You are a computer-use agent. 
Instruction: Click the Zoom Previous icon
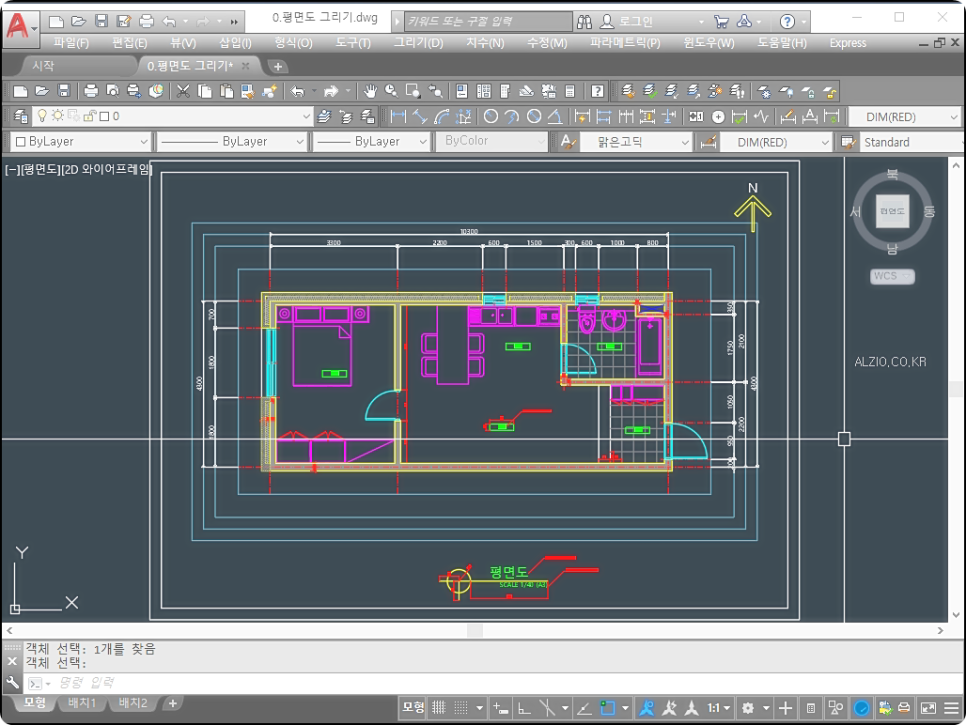pos(436,92)
